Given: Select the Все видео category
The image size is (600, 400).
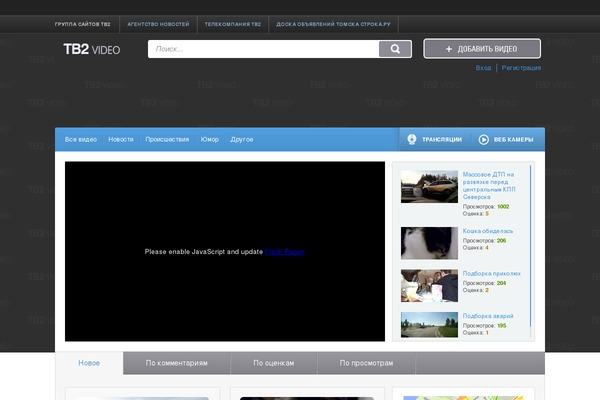Looking at the screenshot, I should click(81, 140).
